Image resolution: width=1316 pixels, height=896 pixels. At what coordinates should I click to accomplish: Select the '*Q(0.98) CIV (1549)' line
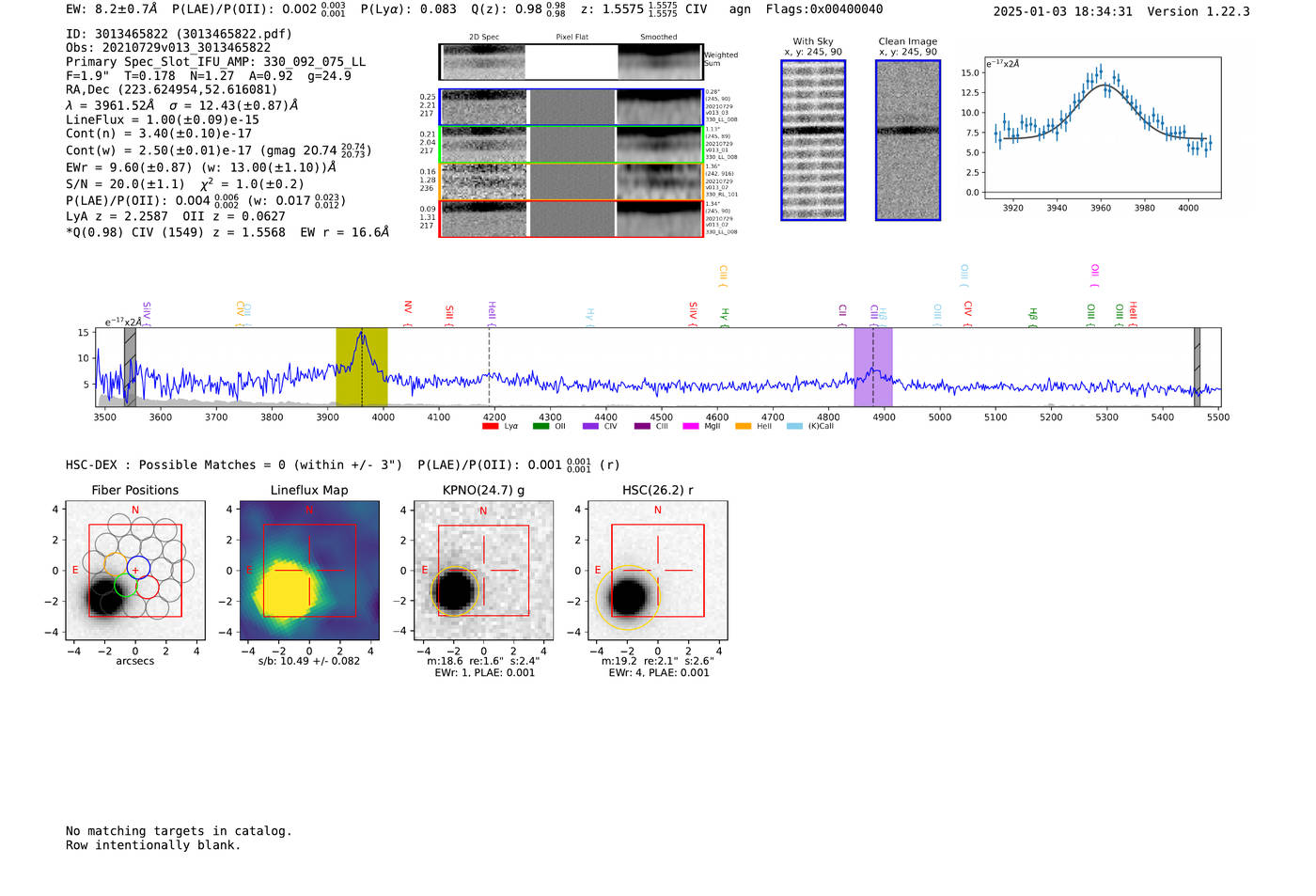(227, 232)
